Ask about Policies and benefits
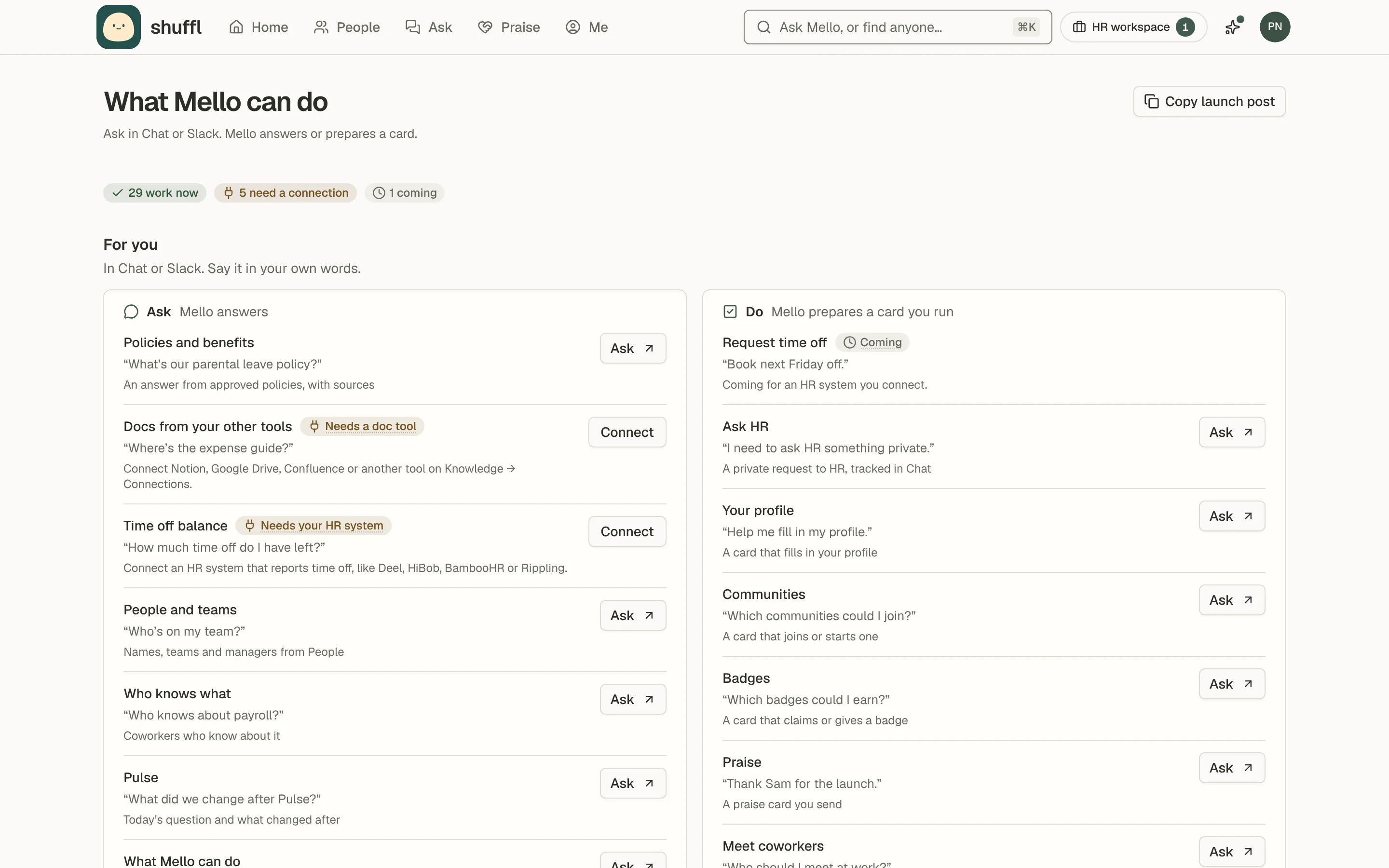 (633, 349)
